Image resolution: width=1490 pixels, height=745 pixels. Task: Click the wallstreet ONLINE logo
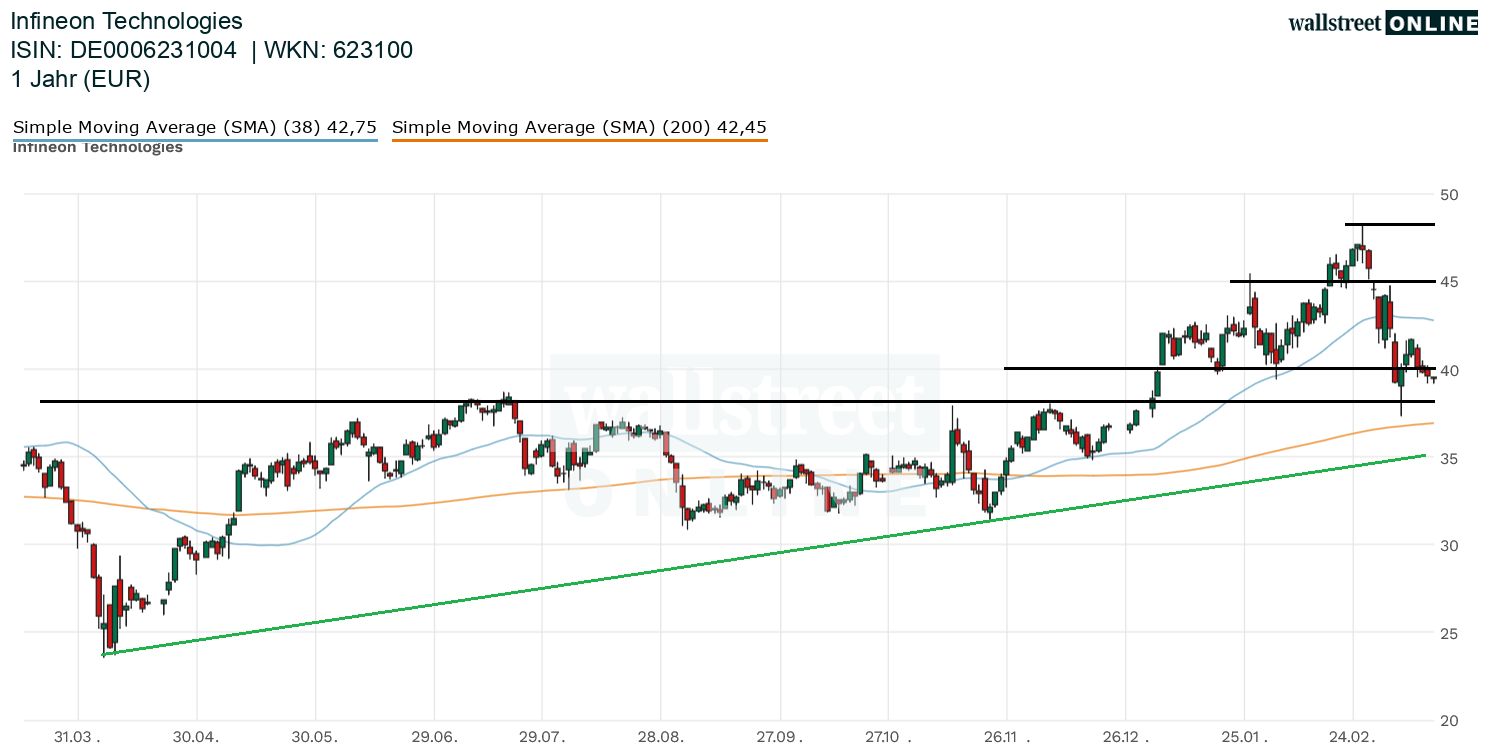1382,23
